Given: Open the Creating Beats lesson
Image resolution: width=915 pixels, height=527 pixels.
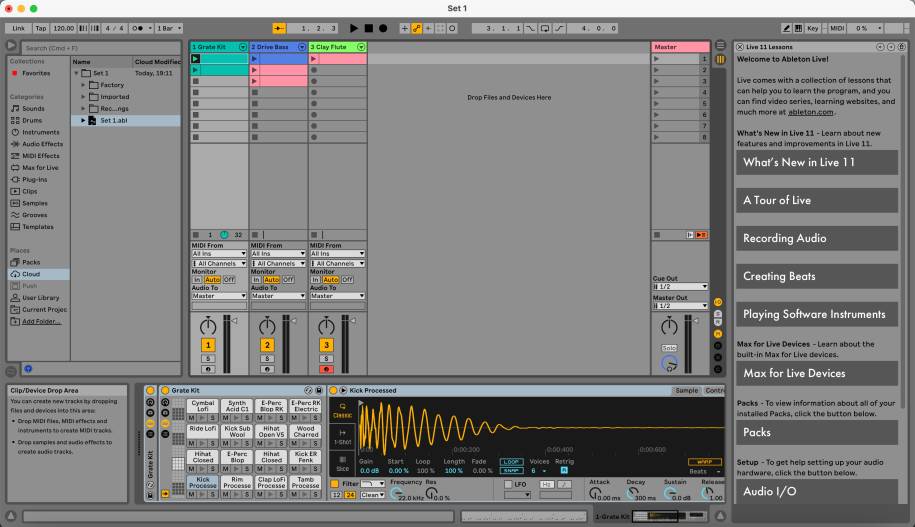Looking at the screenshot, I should (816, 276).
